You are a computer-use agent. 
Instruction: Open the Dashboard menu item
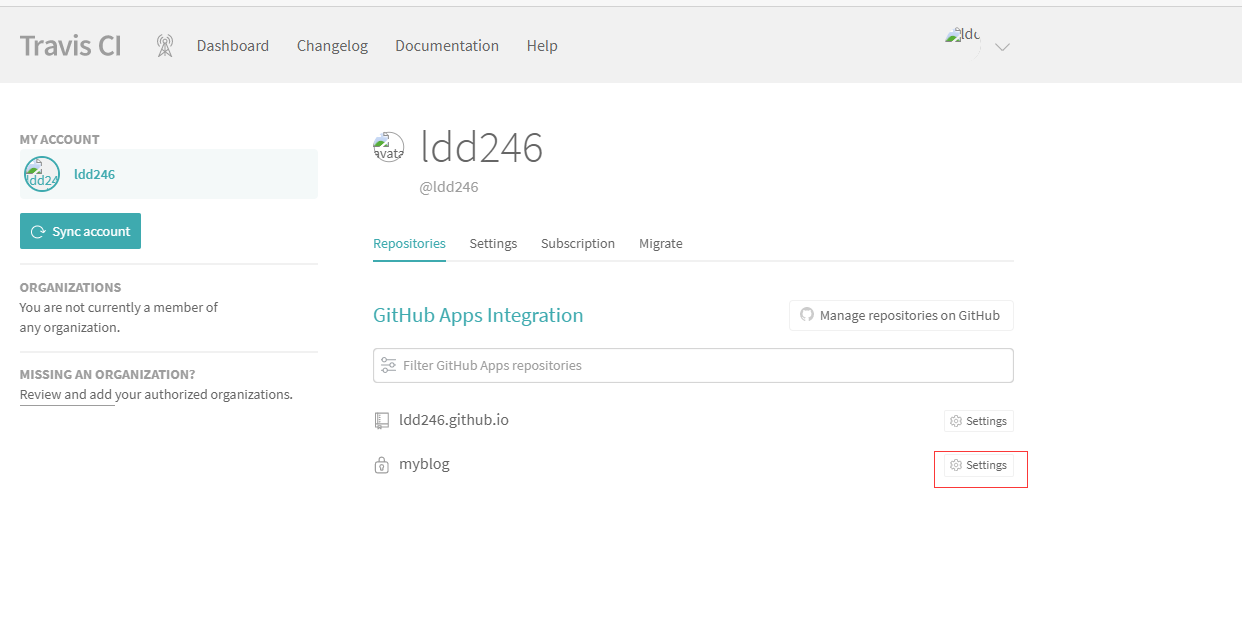[233, 45]
